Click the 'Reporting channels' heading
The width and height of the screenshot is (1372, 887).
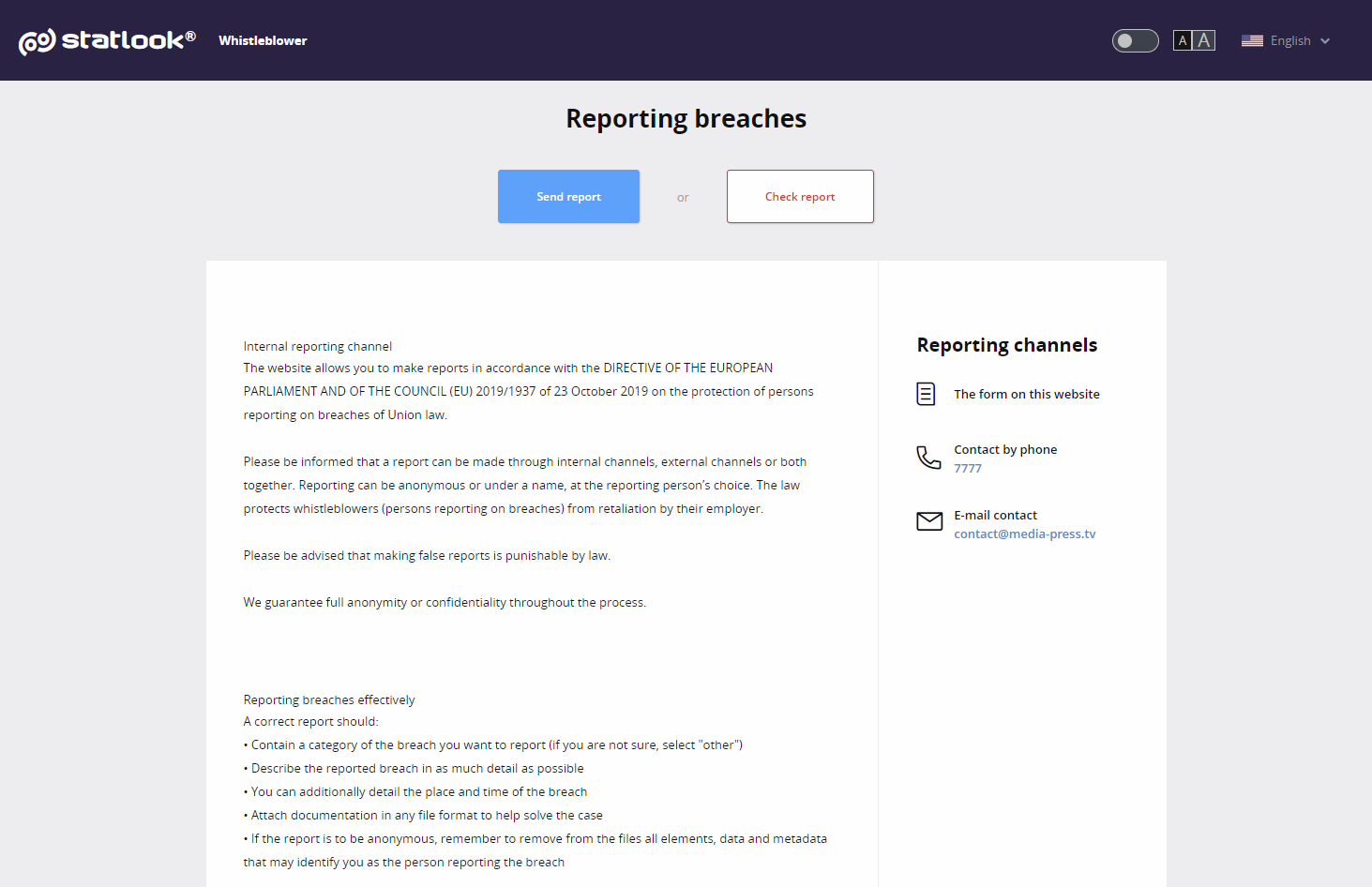[x=1006, y=345]
